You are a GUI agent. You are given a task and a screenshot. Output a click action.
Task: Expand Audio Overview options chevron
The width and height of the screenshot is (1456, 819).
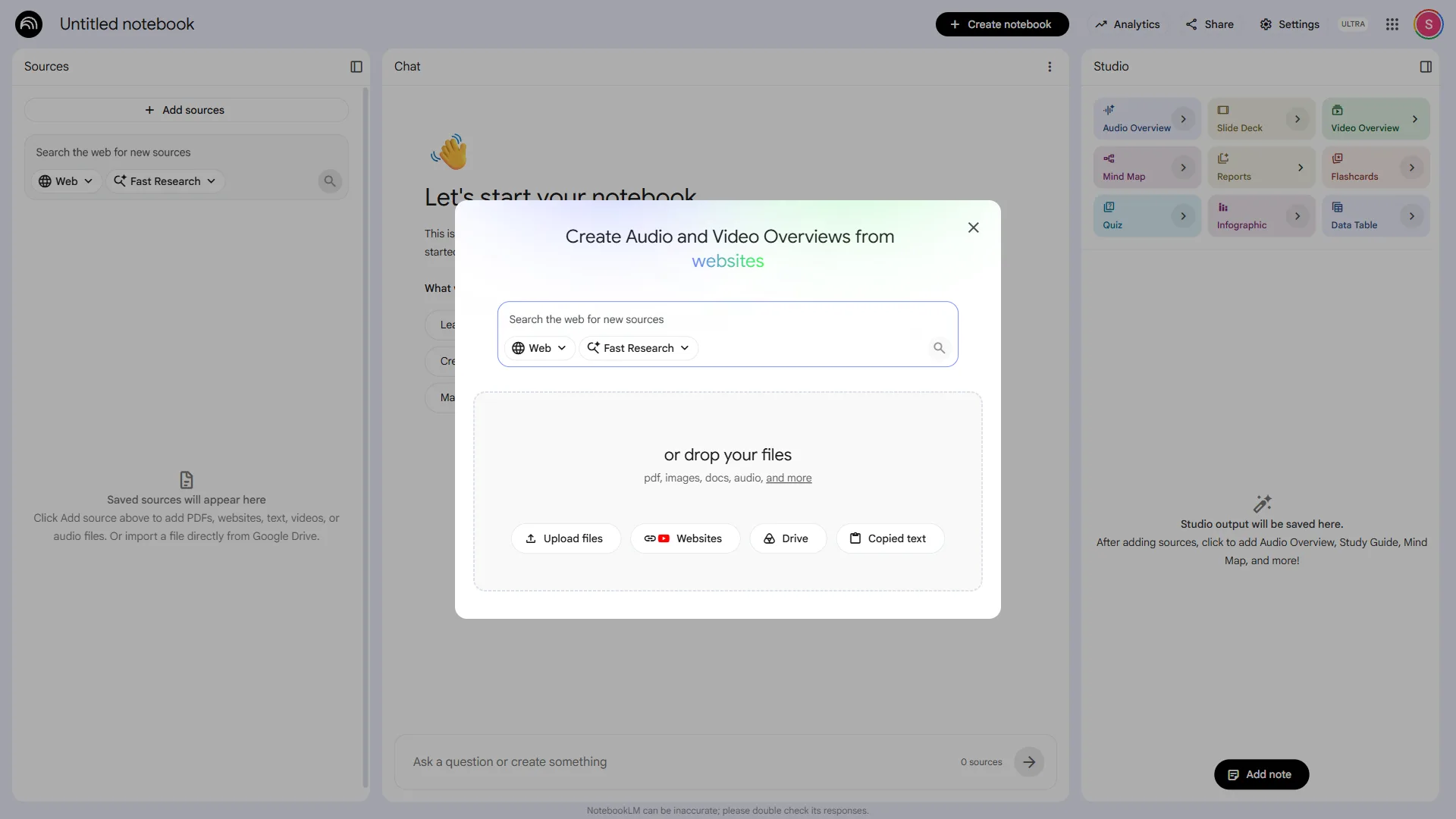(x=1183, y=119)
